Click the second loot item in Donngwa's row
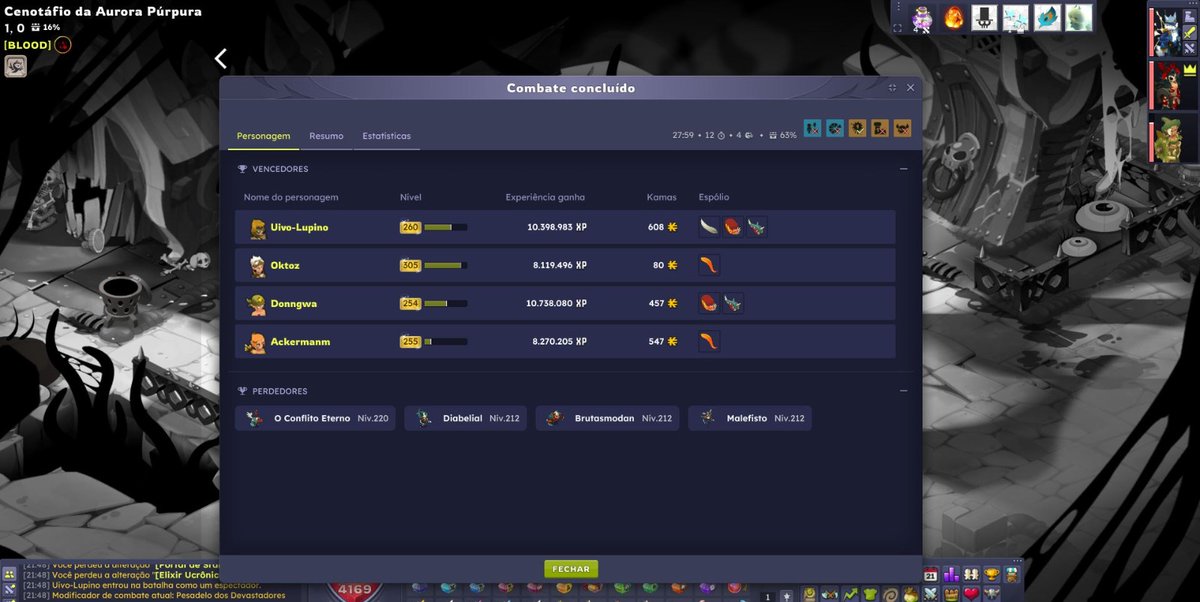The height and width of the screenshot is (602, 1200). (x=733, y=303)
